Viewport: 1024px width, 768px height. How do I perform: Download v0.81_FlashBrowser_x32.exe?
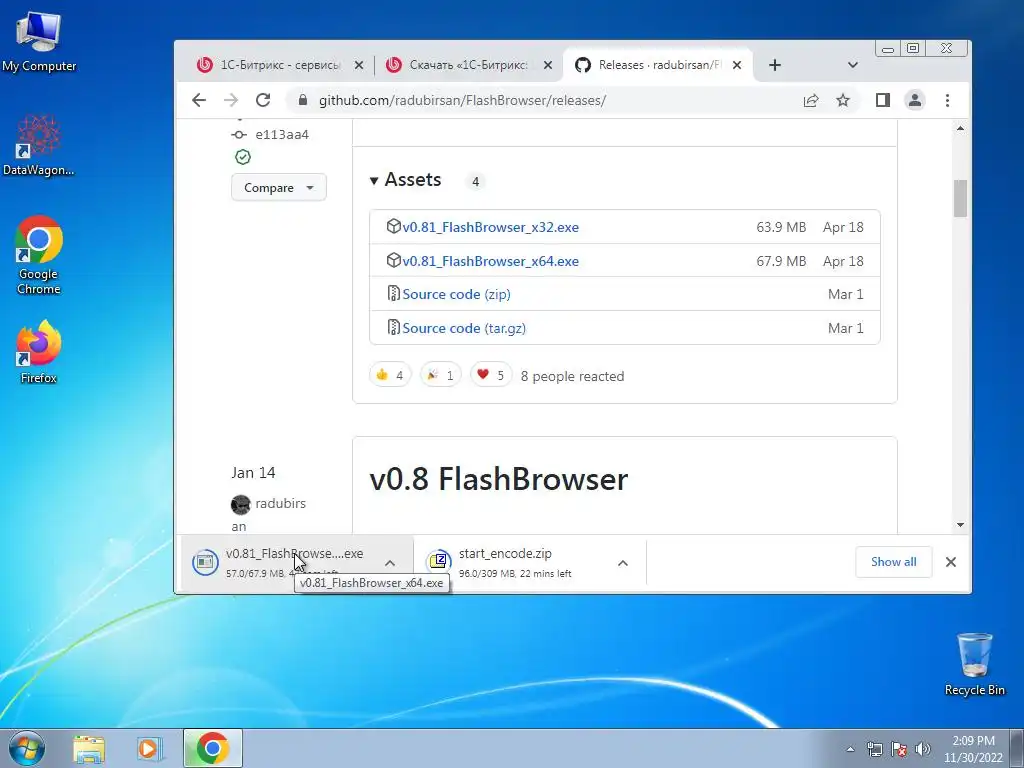pyautogui.click(x=490, y=227)
